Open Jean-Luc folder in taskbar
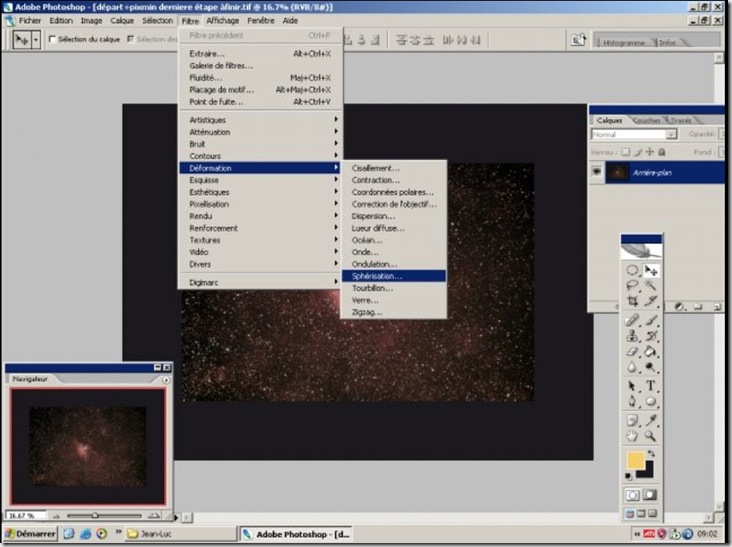Viewport: 732px width, 547px height. 180,534
